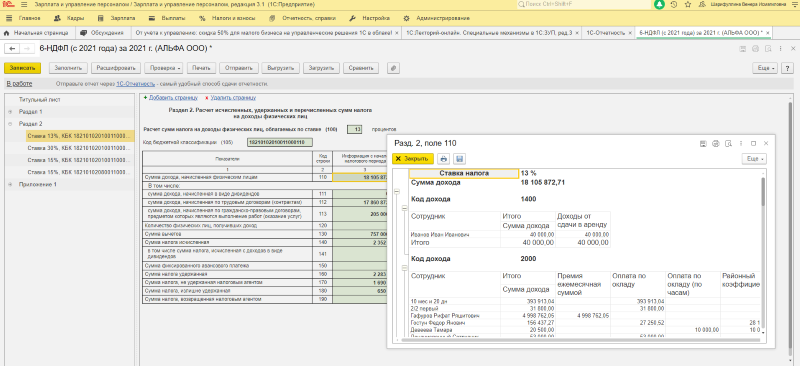Open the Налоги и взносы section menu
The height and width of the screenshot is (366, 800).
pyautogui.click(x=228, y=18)
